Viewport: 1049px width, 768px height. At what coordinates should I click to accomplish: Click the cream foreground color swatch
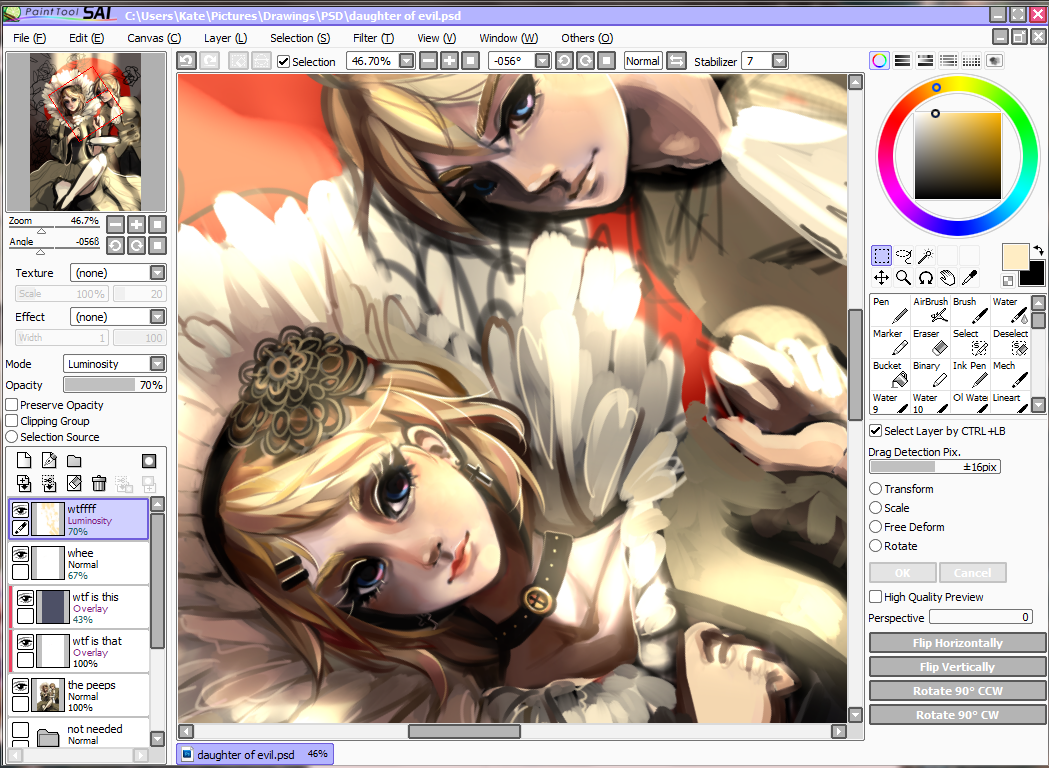[1015, 257]
